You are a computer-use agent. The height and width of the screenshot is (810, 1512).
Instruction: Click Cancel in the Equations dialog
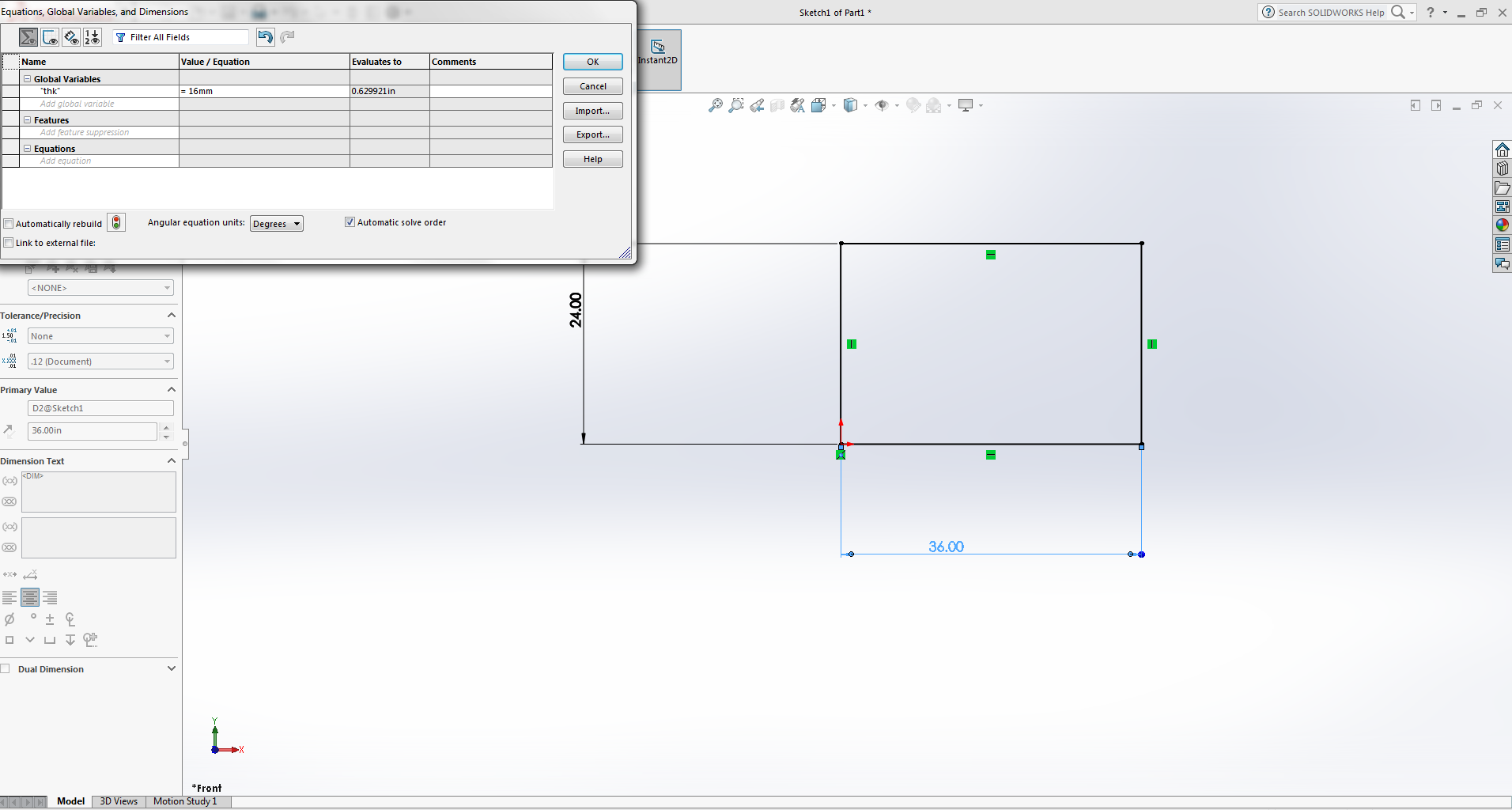(593, 86)
